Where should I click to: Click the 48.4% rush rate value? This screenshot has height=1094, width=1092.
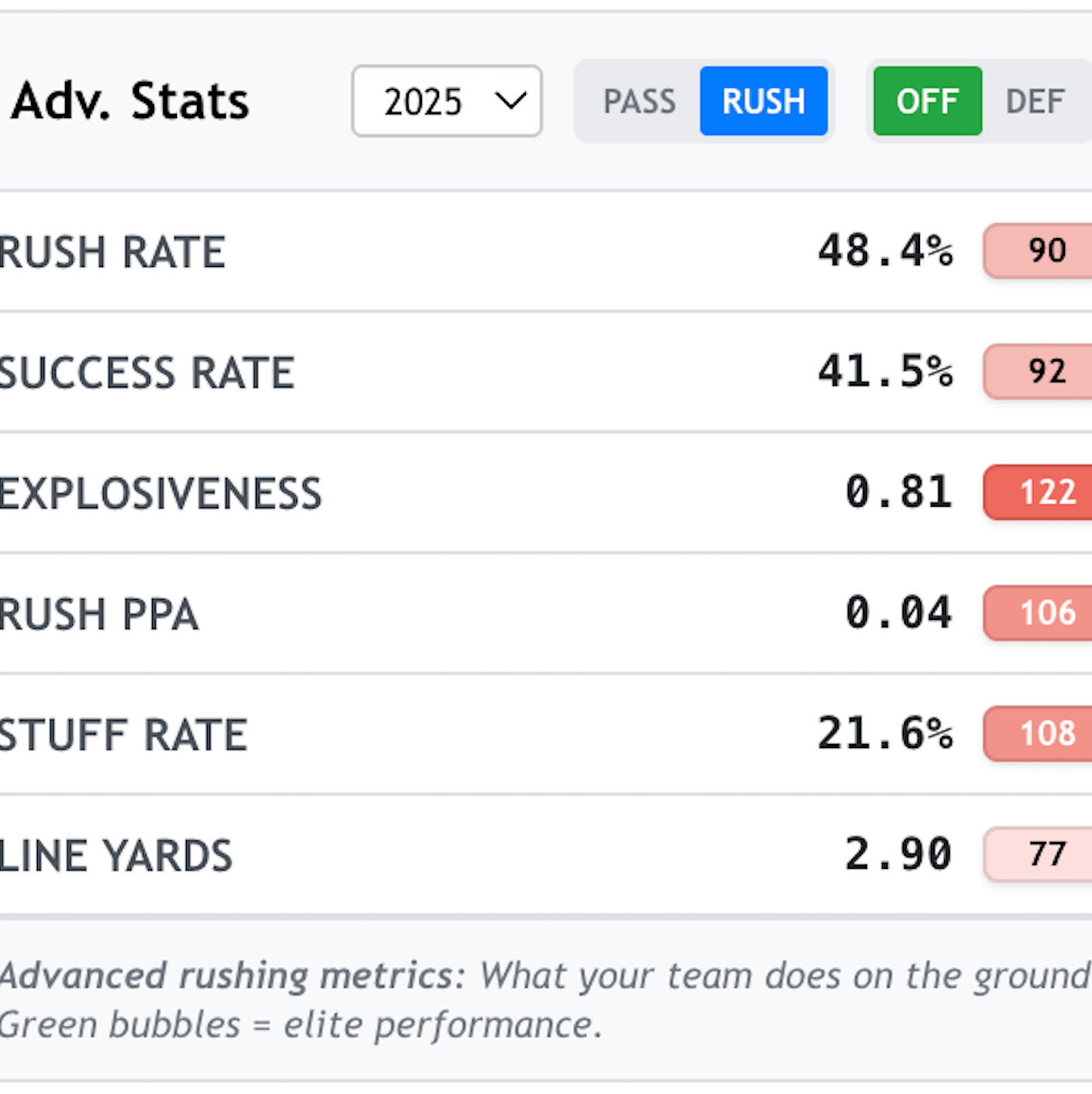885,251
